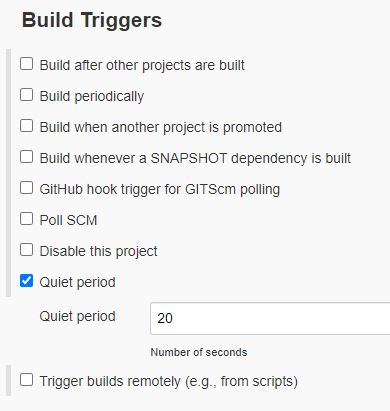Click the 'Build whenever a SNAPSHOT dependency is built' label
390x411 pixels.
coord(195,158)
